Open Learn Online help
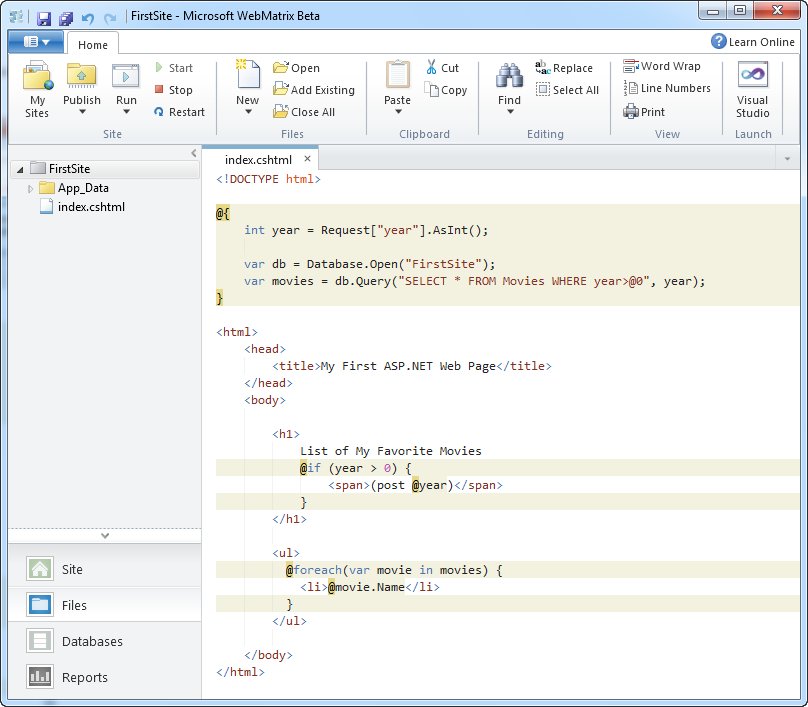Screen dimensions: 808x707 (x=753, y=42)
